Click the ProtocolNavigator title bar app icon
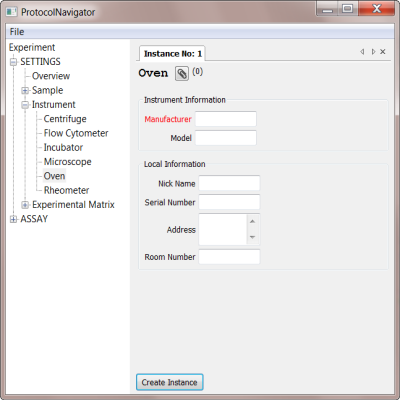Viewport: 400px width, 400px height. (x=12, y=12)
